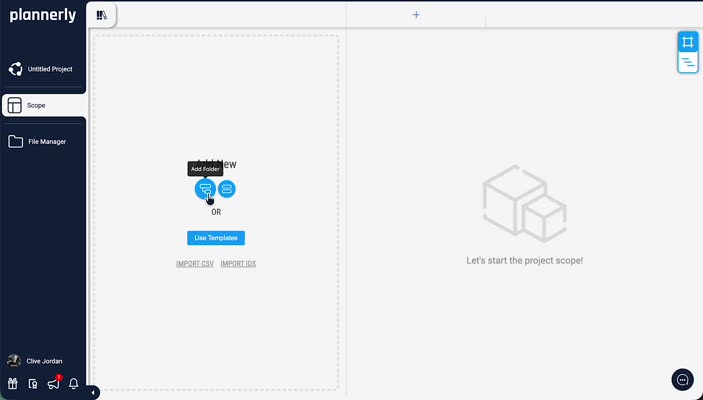Click the certificate document icon
703x400 pixels.
33,383
